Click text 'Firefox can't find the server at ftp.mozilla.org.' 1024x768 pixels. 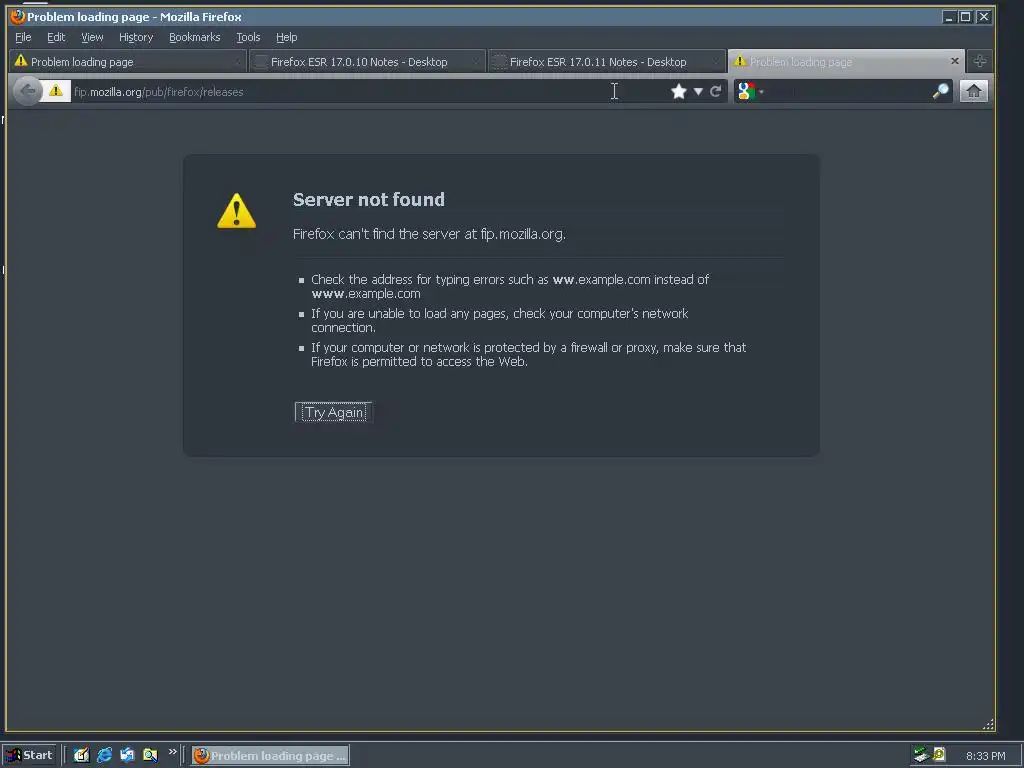coord(429,234)
